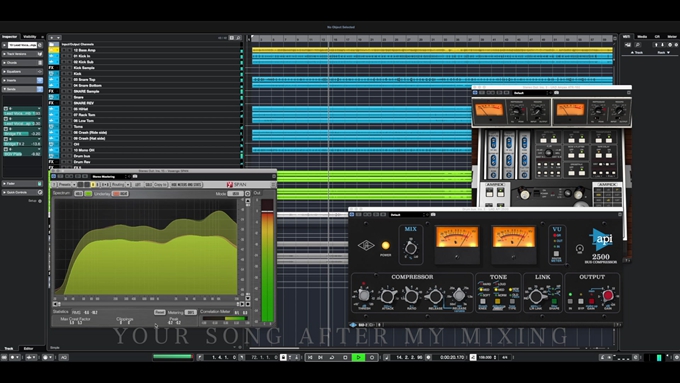Click the Stop button in transport bar

[x=345, y=357]
